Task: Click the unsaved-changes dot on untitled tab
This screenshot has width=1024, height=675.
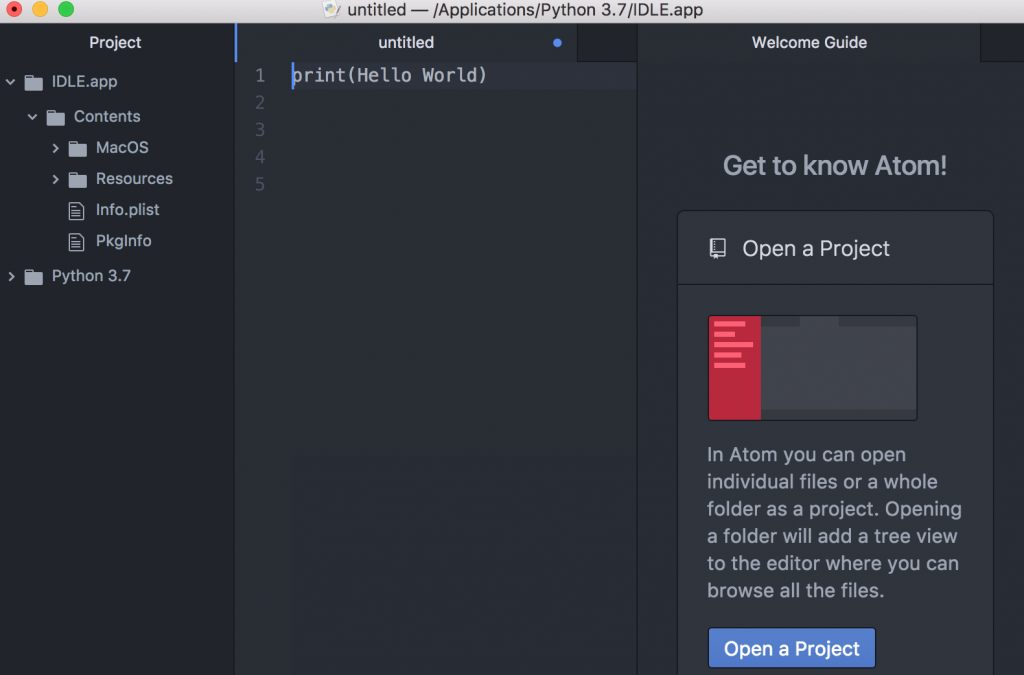Action: click(557, 43)
